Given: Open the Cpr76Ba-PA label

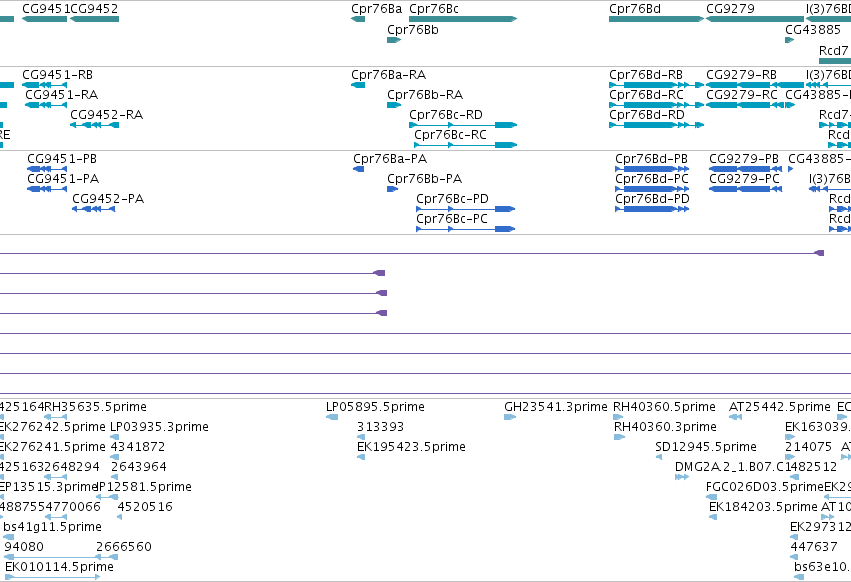Looking at the screenshot, I should [390, 159].
